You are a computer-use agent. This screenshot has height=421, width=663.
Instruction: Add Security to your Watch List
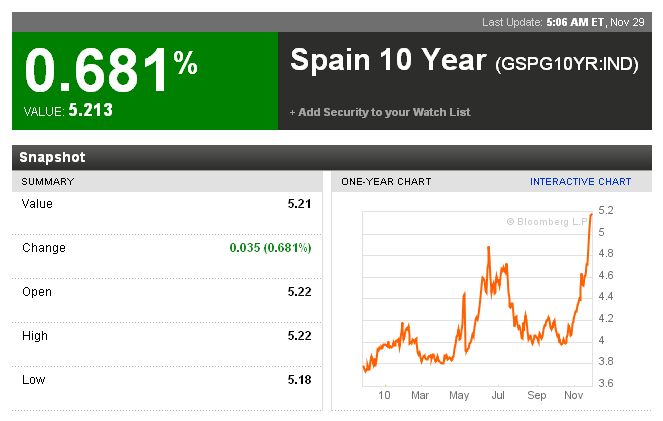384,112
